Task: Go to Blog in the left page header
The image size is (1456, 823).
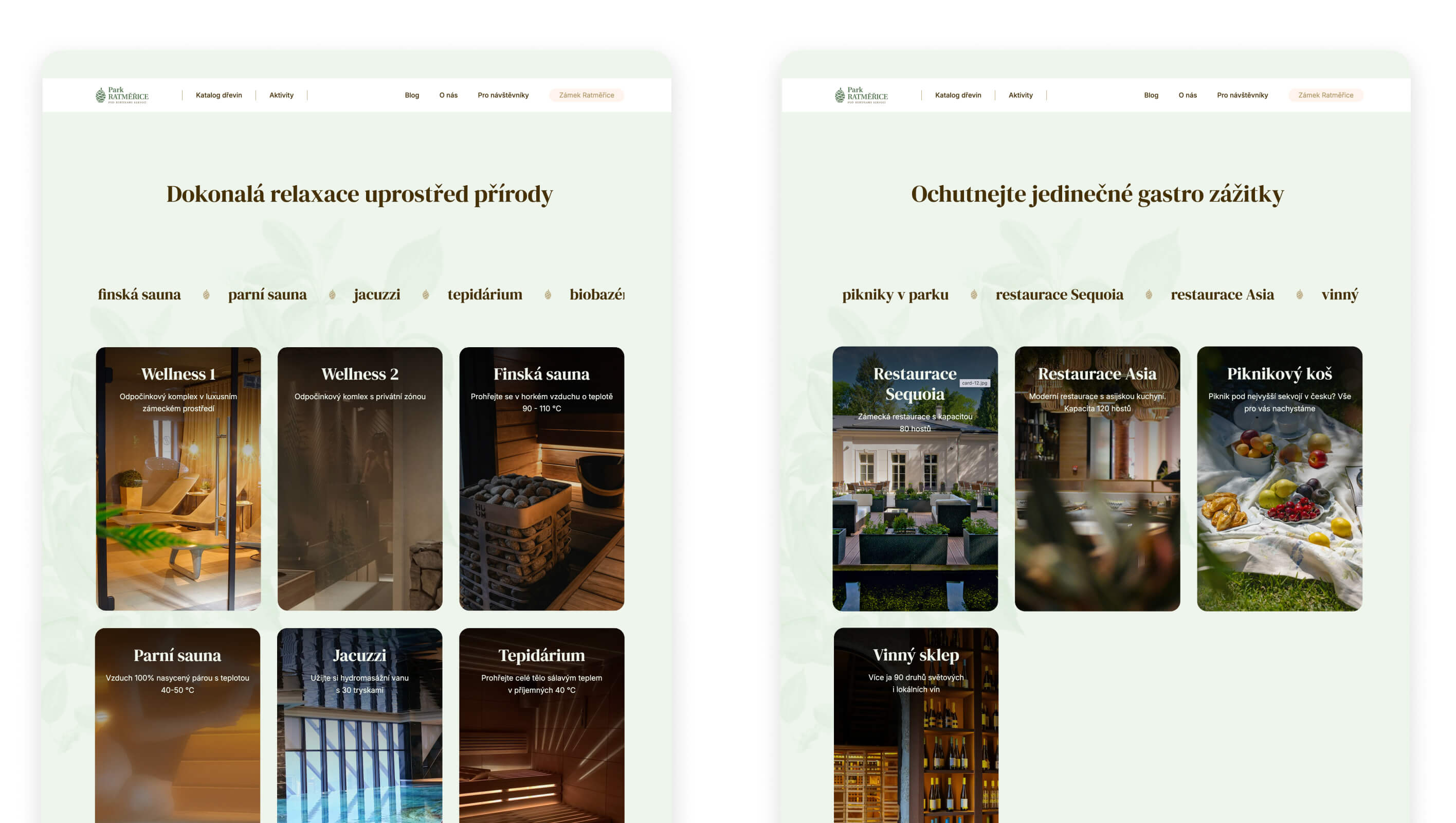Action: pos(411,95)
